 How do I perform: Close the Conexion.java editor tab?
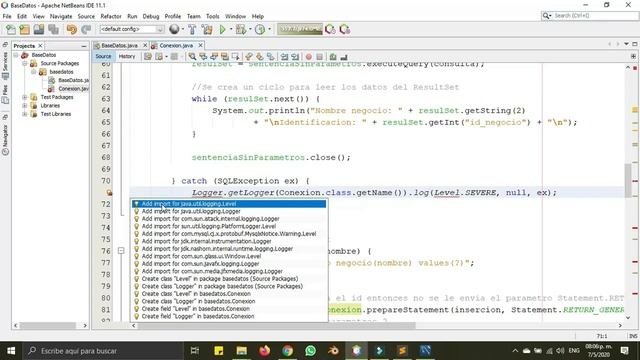click(x=200, y=46)
